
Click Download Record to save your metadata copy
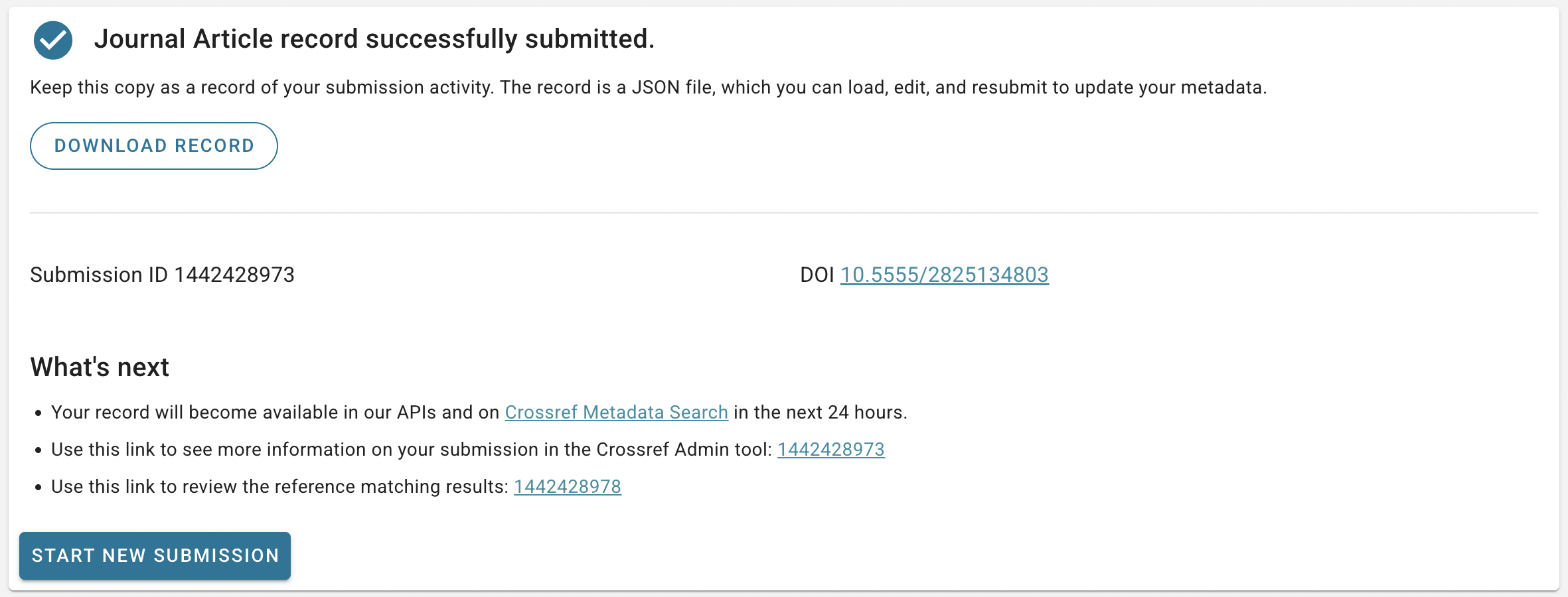[153, 145]
